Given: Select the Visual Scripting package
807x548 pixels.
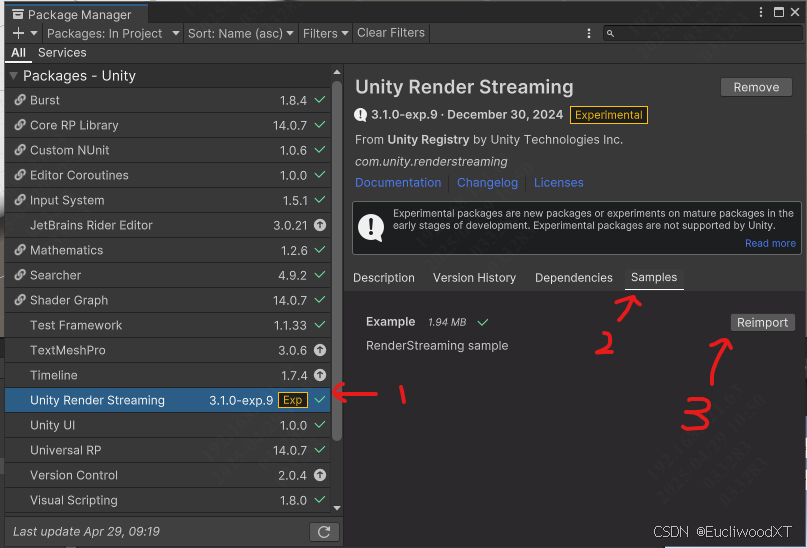Looking at the screenshot, I should point(167,500).
